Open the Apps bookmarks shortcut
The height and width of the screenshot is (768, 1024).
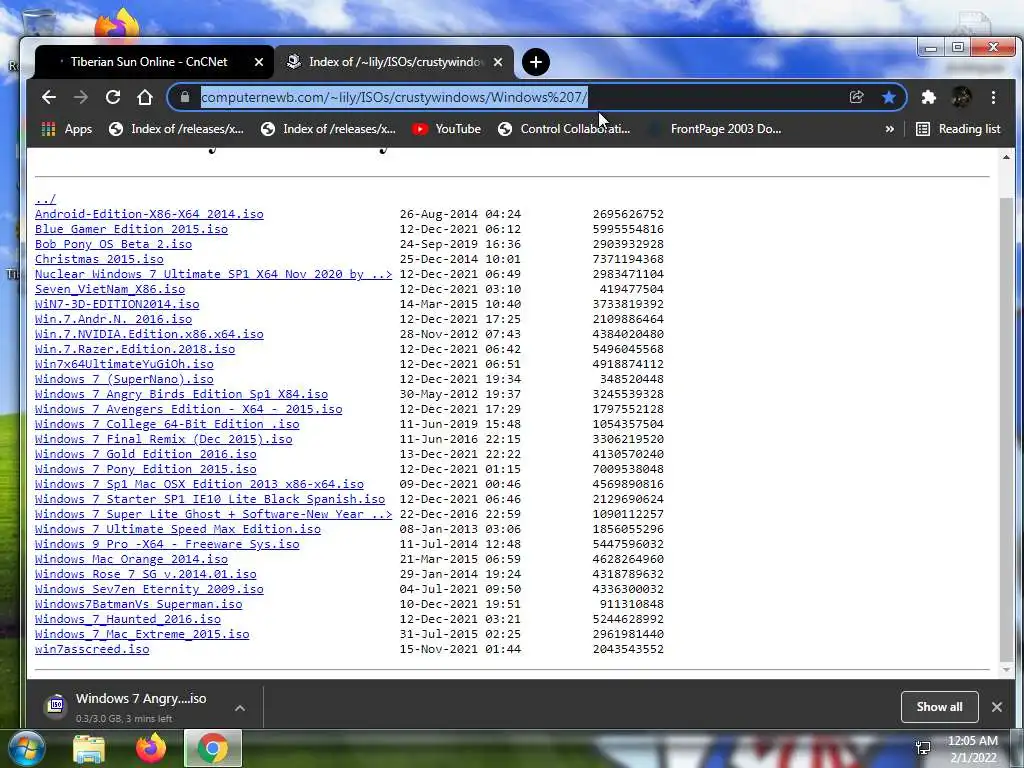click(67, 129)
